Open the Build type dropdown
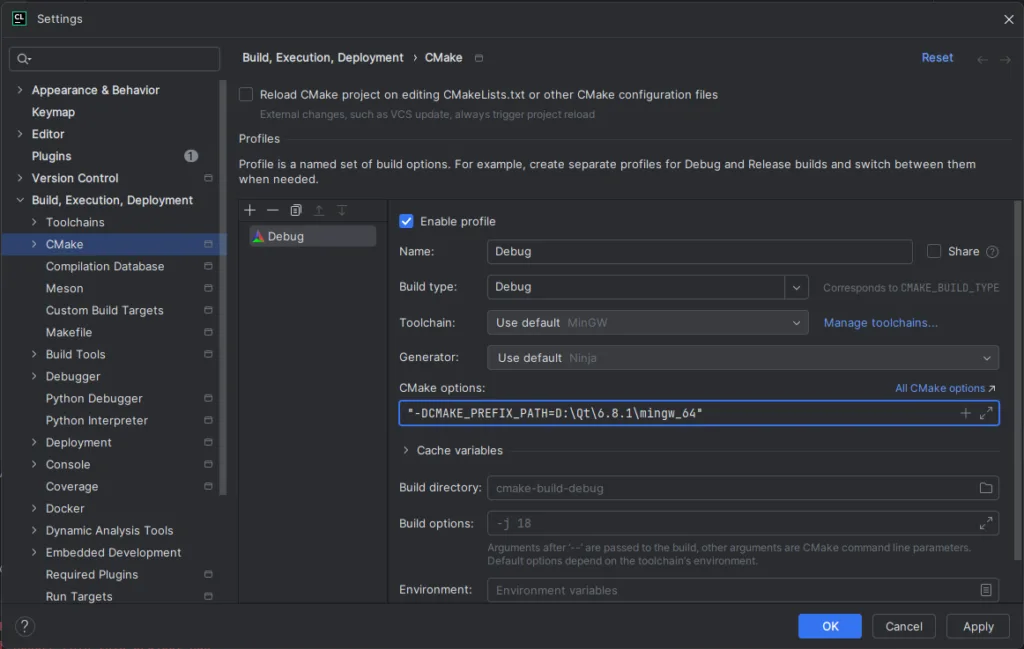The image size is (1024, 649). click(x=796, y=287)
